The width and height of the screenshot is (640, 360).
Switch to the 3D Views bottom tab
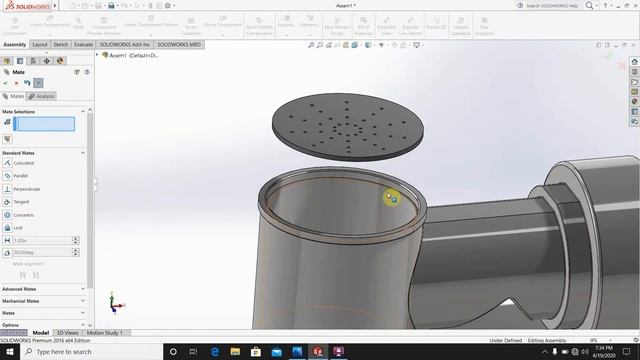67,333
